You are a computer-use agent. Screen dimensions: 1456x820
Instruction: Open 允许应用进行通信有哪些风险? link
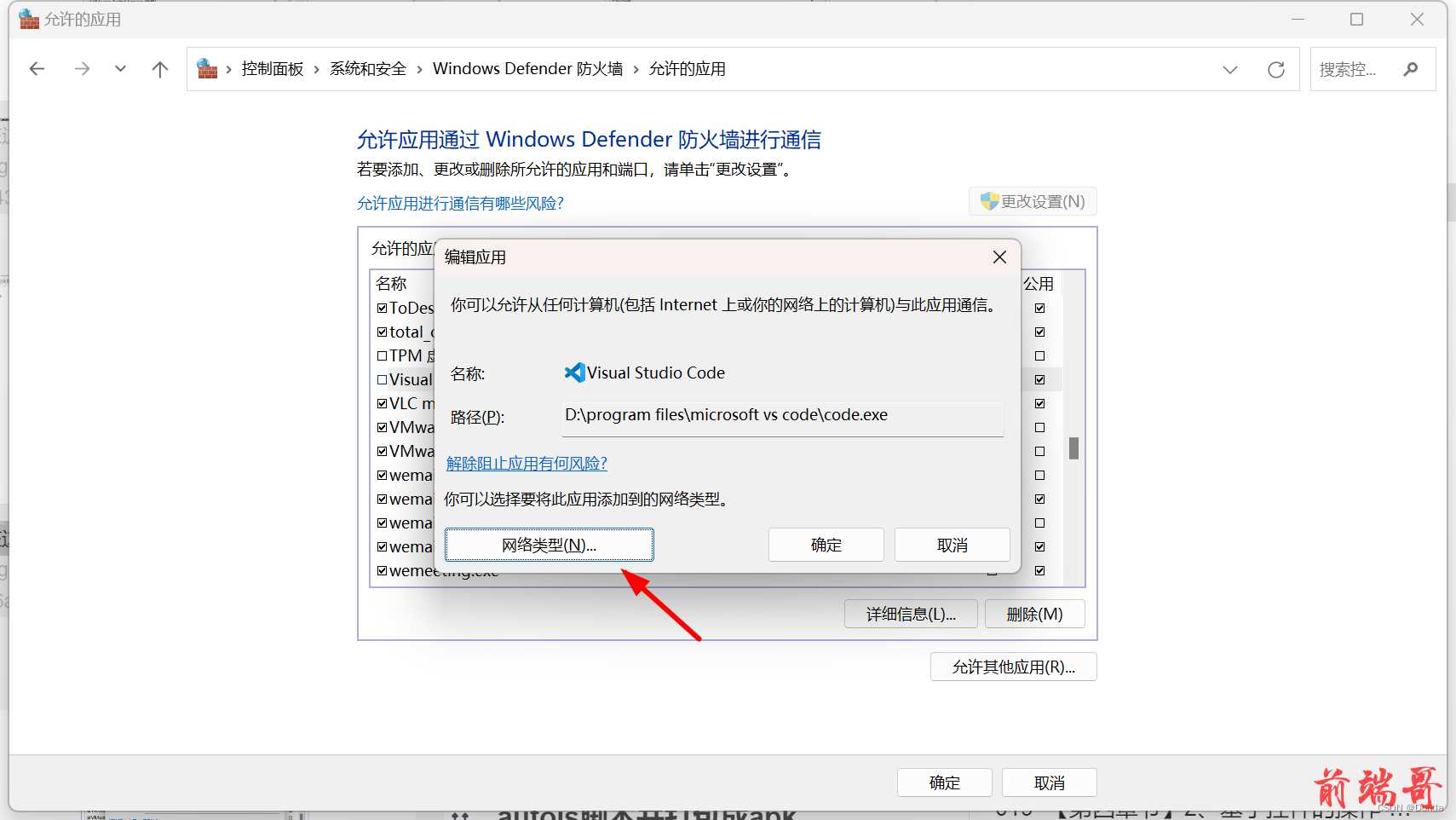460,203
